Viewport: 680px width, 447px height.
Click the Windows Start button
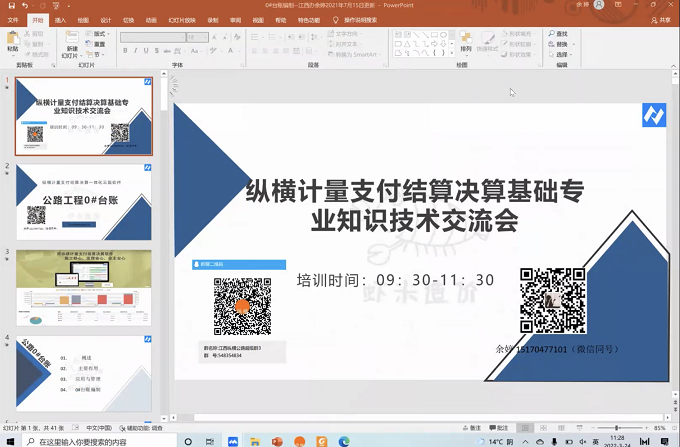click(x=10, y=441)
